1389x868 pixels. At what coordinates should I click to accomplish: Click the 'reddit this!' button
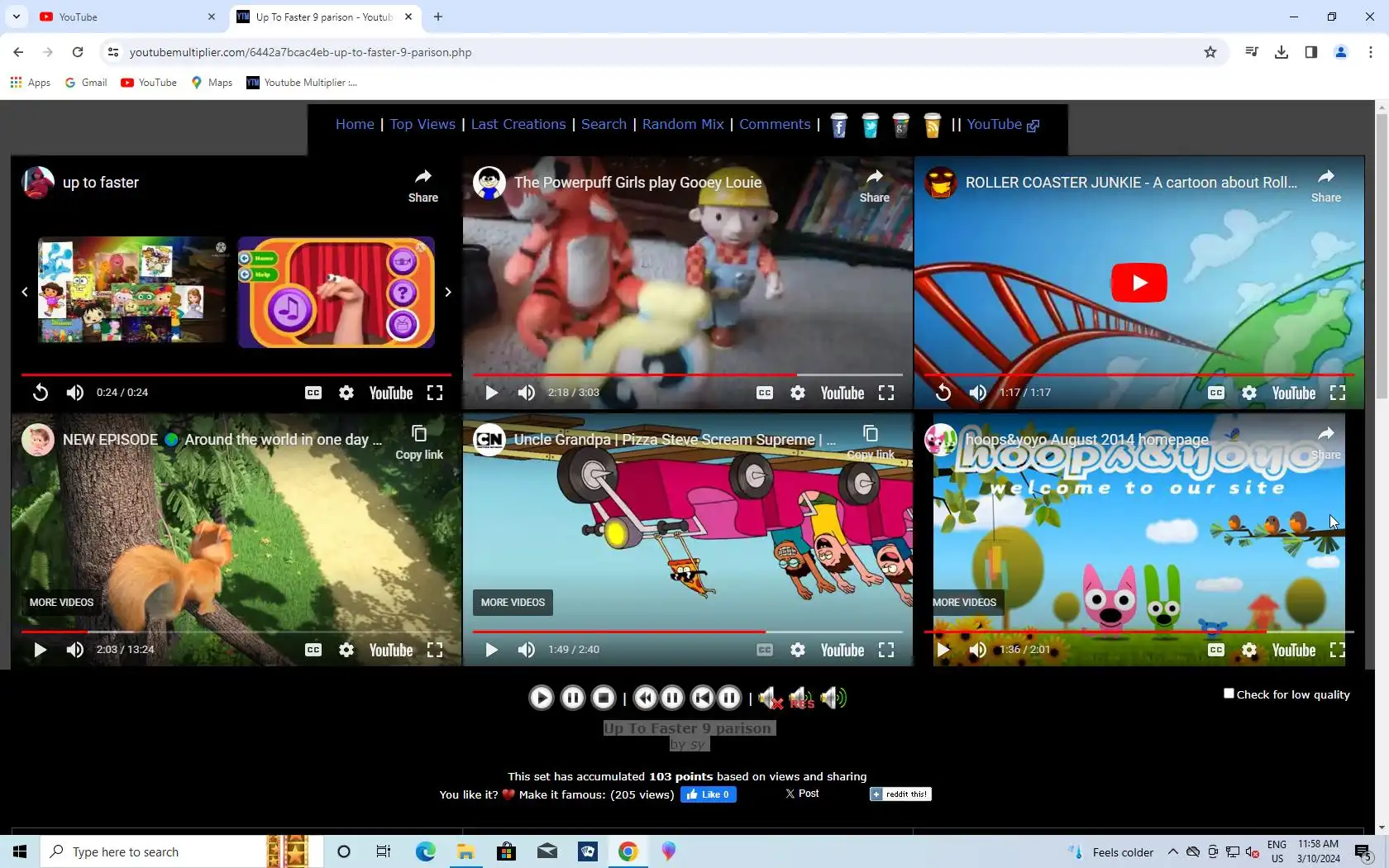pos(900,794)
